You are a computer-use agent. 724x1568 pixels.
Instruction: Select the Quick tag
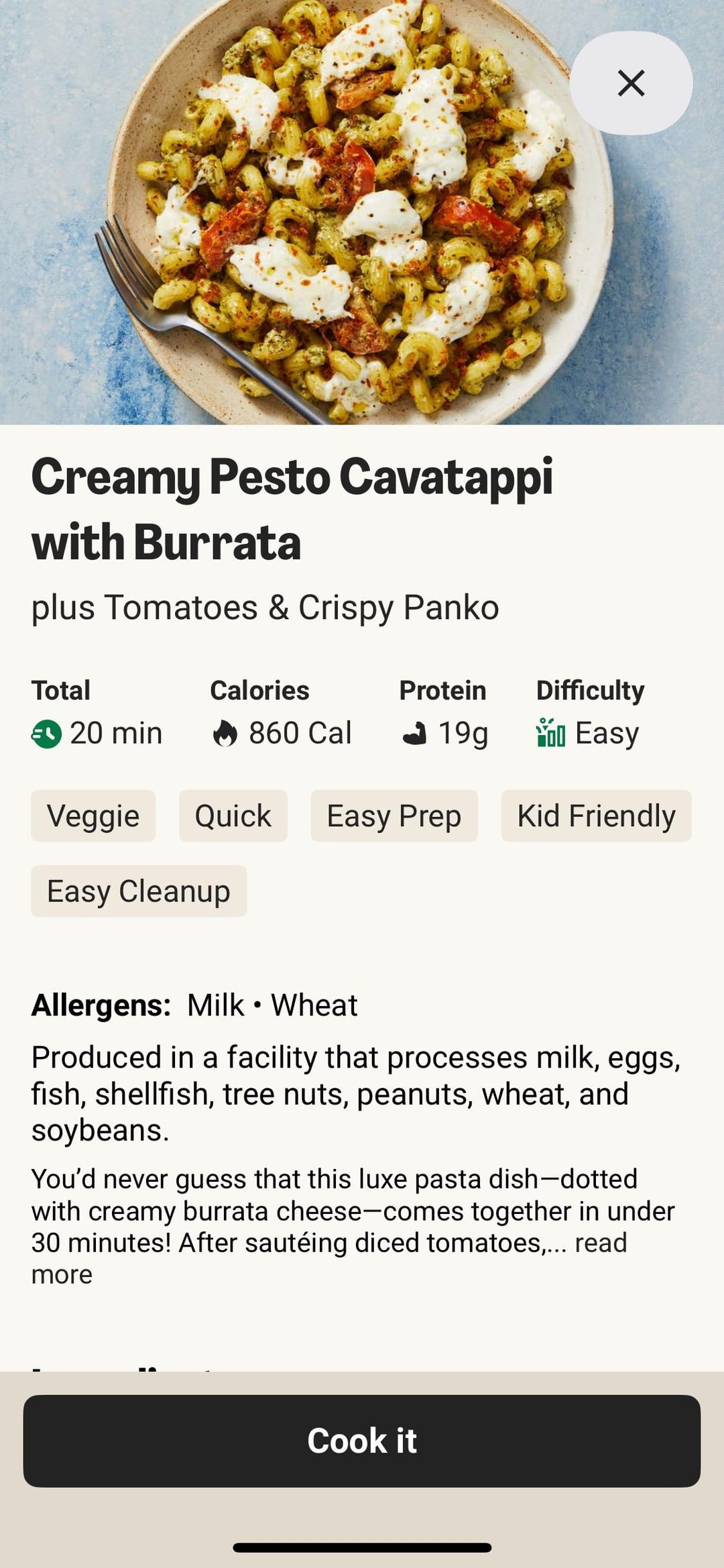(x=233, y=816)
